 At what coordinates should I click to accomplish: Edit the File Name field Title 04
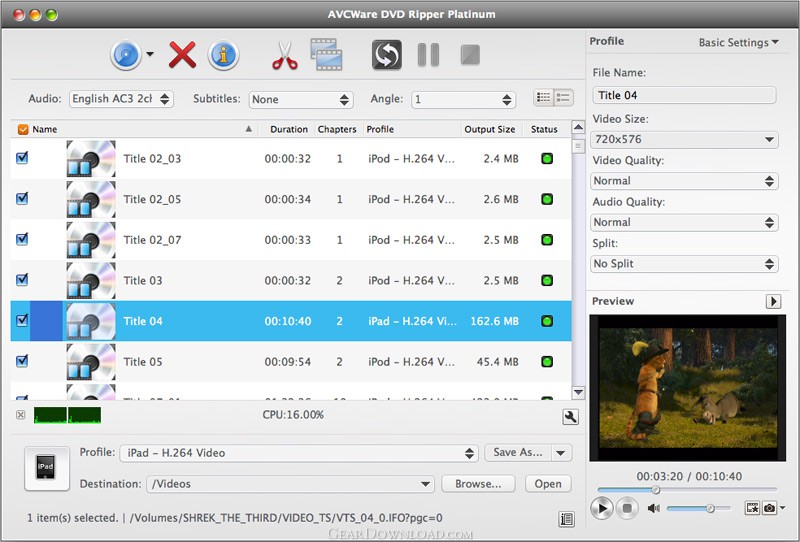click(684, 95)
